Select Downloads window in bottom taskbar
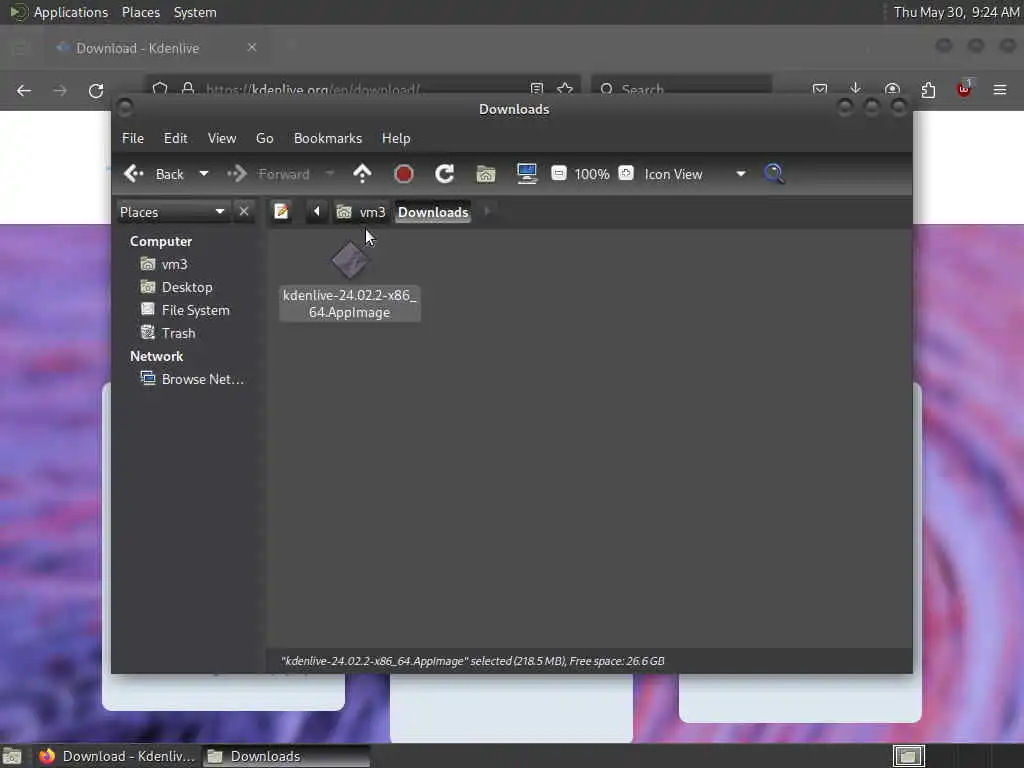This screenshot has height=768, width=1024. [x=286, y=756]
